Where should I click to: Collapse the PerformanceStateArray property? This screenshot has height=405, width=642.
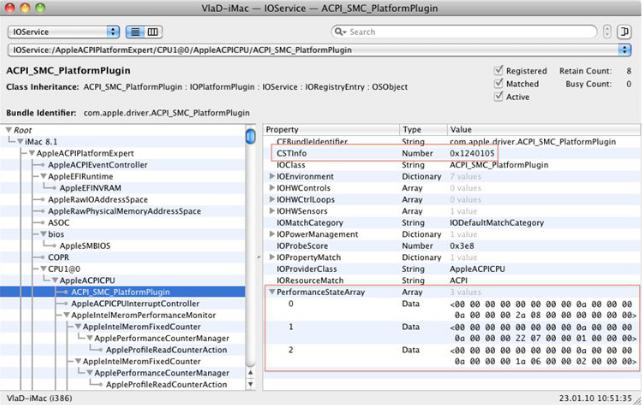pos(271,292)
